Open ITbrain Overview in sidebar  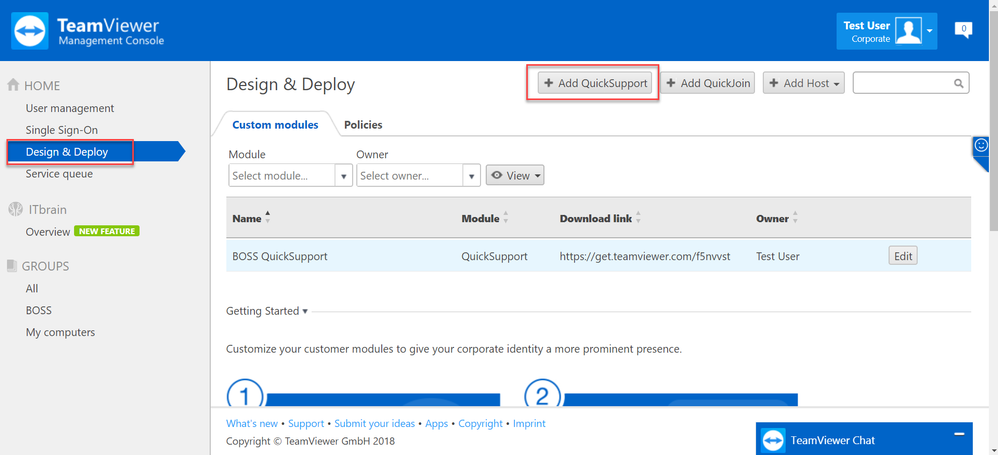pyautogui.click(x=48, y=232)
